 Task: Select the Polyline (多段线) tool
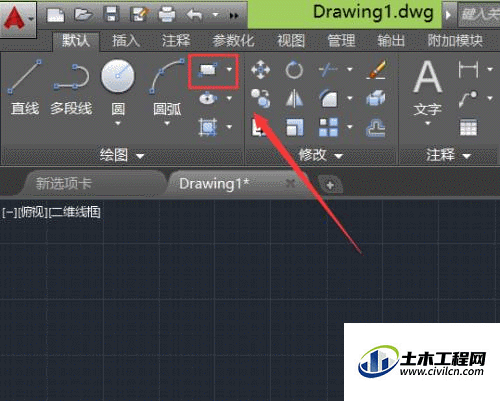71,89
